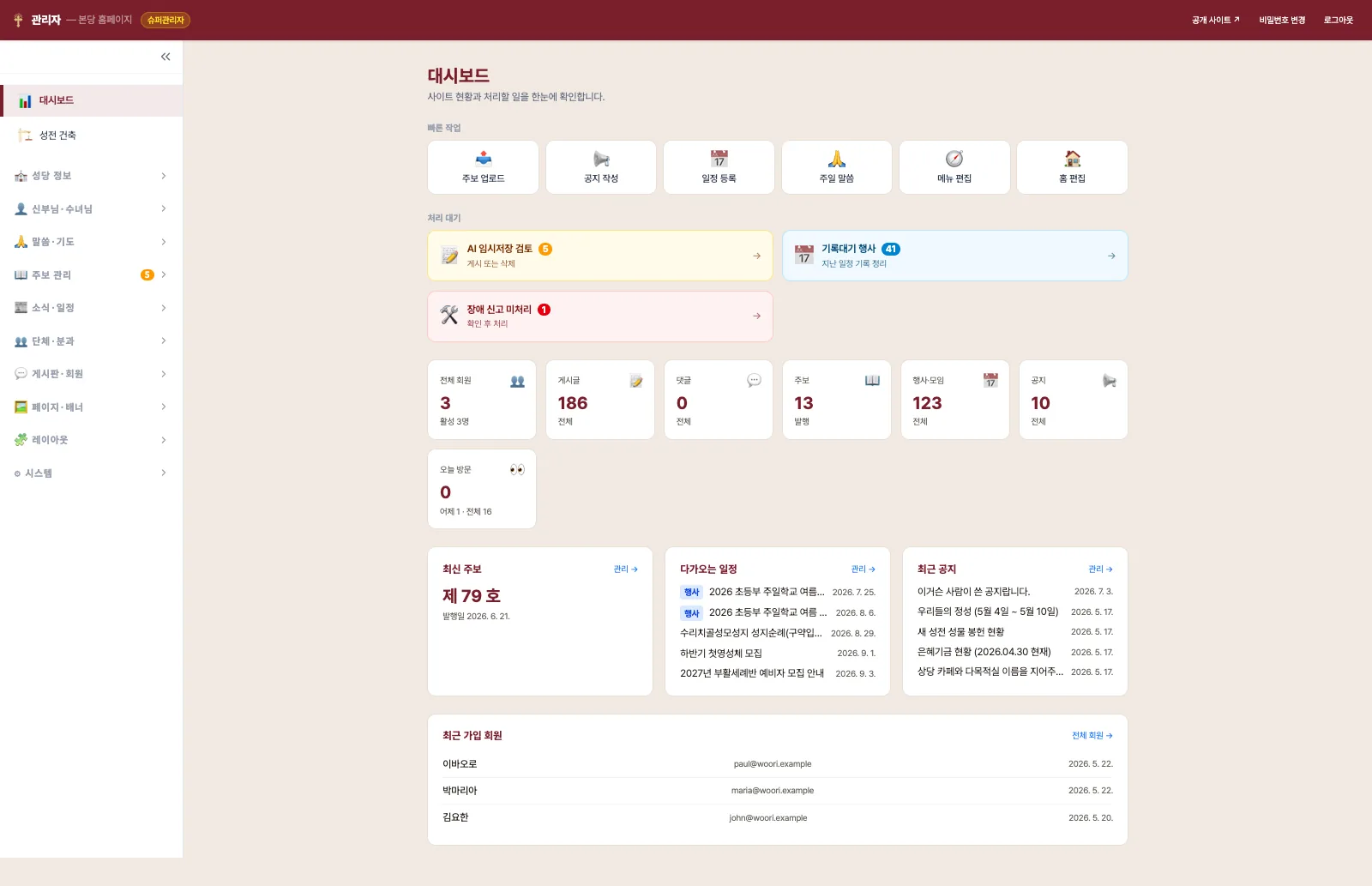Expand the 게시판·회원 sidebar section
1372x886 pixels.
tap(92, 374)
